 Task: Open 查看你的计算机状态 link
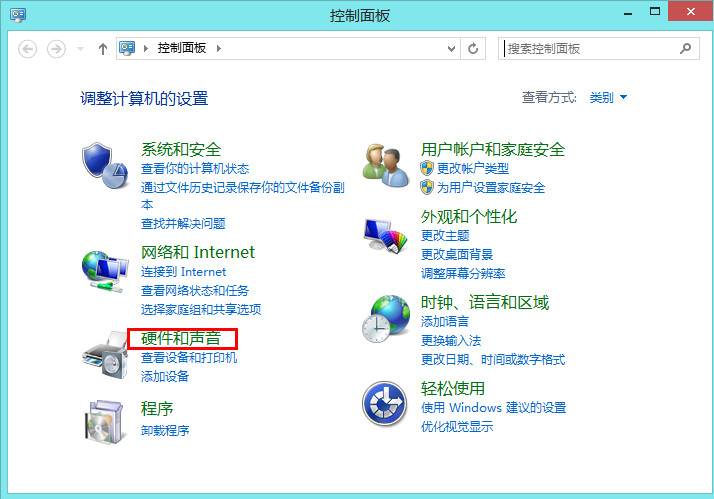[x=195, y=168]
